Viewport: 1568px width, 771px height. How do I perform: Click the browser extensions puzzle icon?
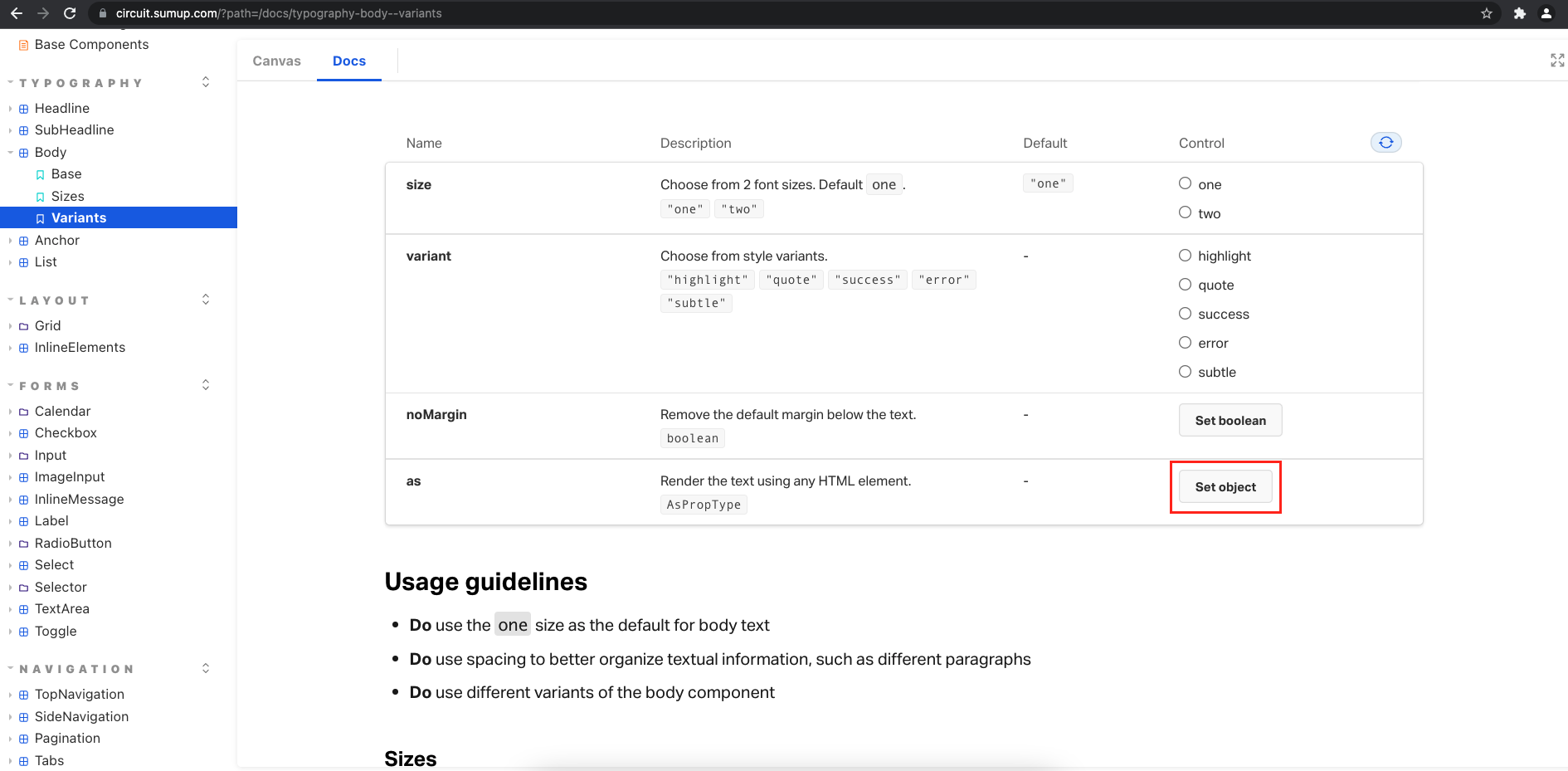click(x=1521, y=13)
